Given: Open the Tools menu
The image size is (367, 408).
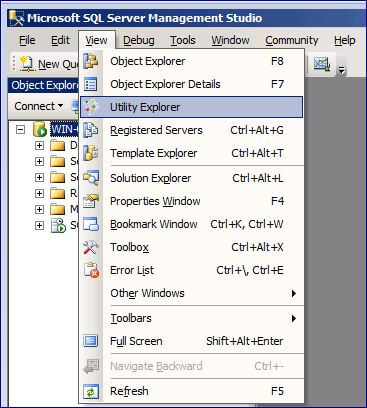Looking at the screenshot, I should [x=183, y=40].
